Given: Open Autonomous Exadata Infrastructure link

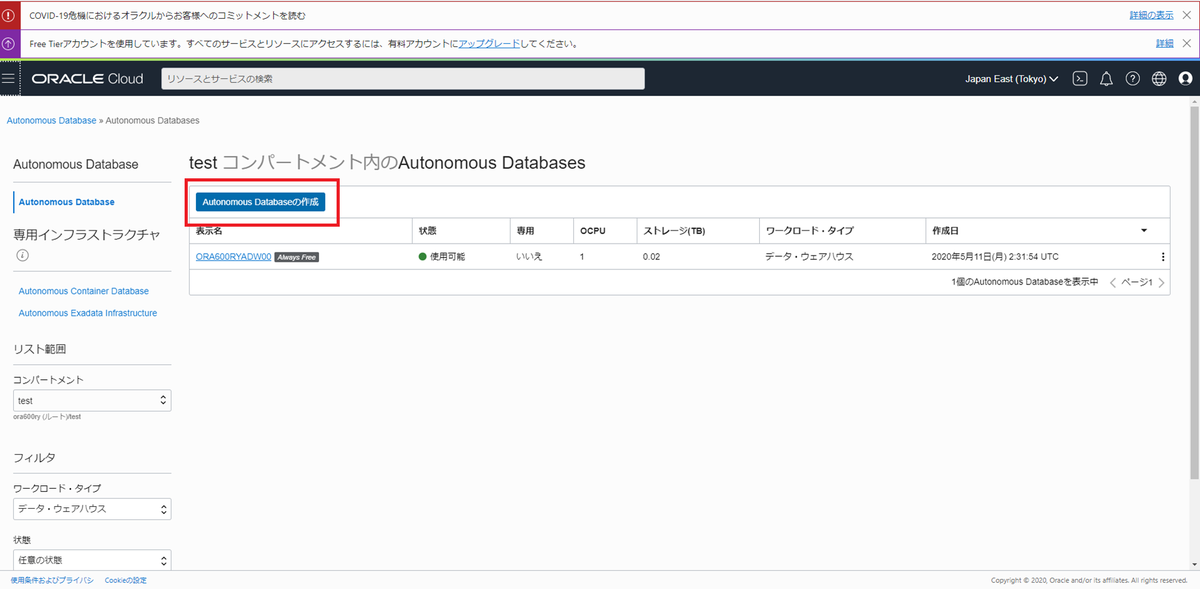Looking at the screenshot, I should [88, 313].
